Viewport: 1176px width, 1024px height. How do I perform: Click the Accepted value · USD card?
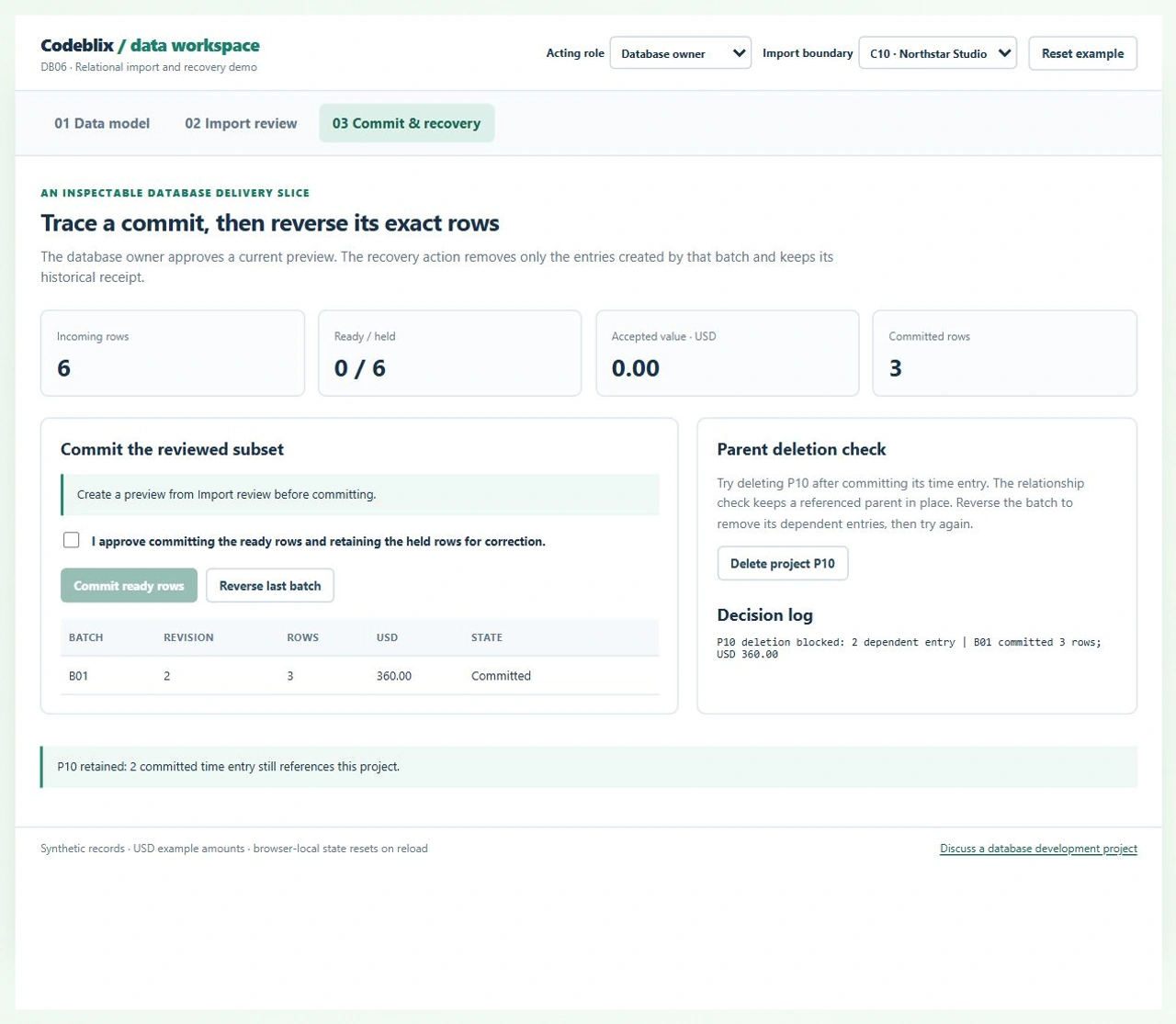(727, 354)
